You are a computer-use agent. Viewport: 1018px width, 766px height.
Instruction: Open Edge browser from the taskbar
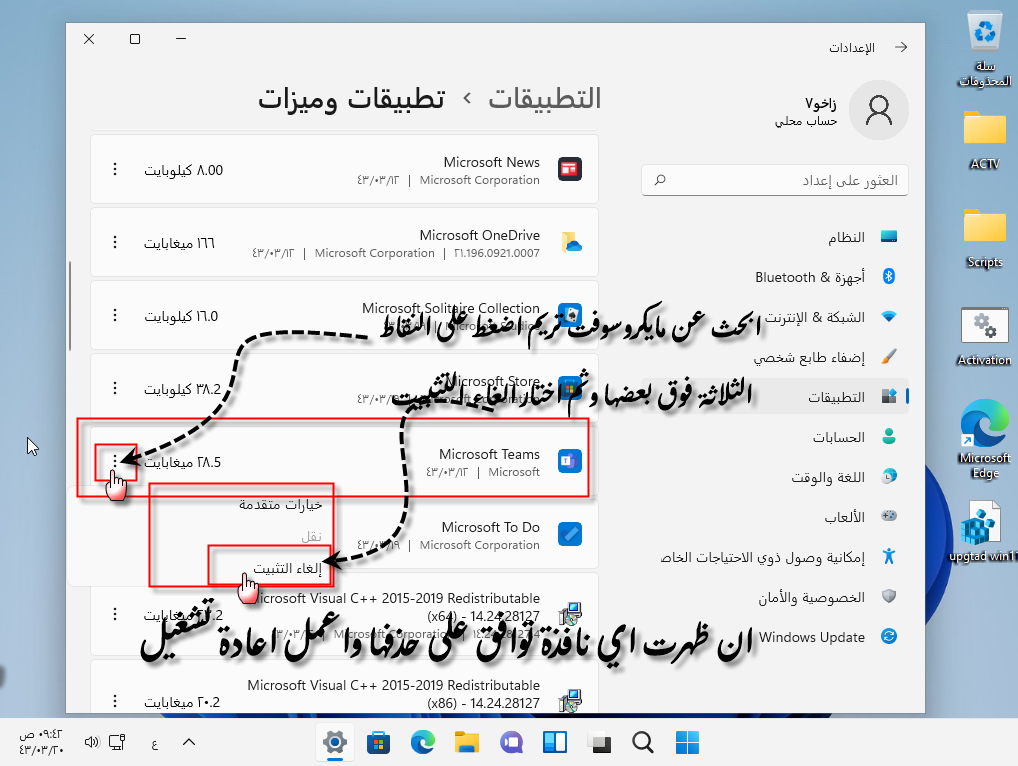[x=423, y=742]
